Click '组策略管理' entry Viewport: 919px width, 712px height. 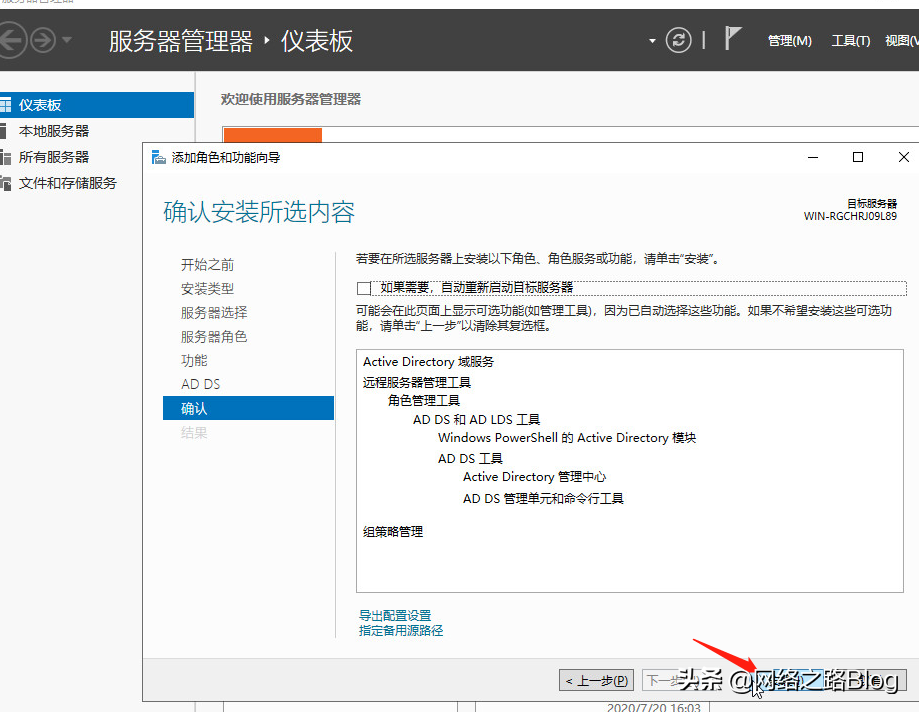[x=393, y=532]
